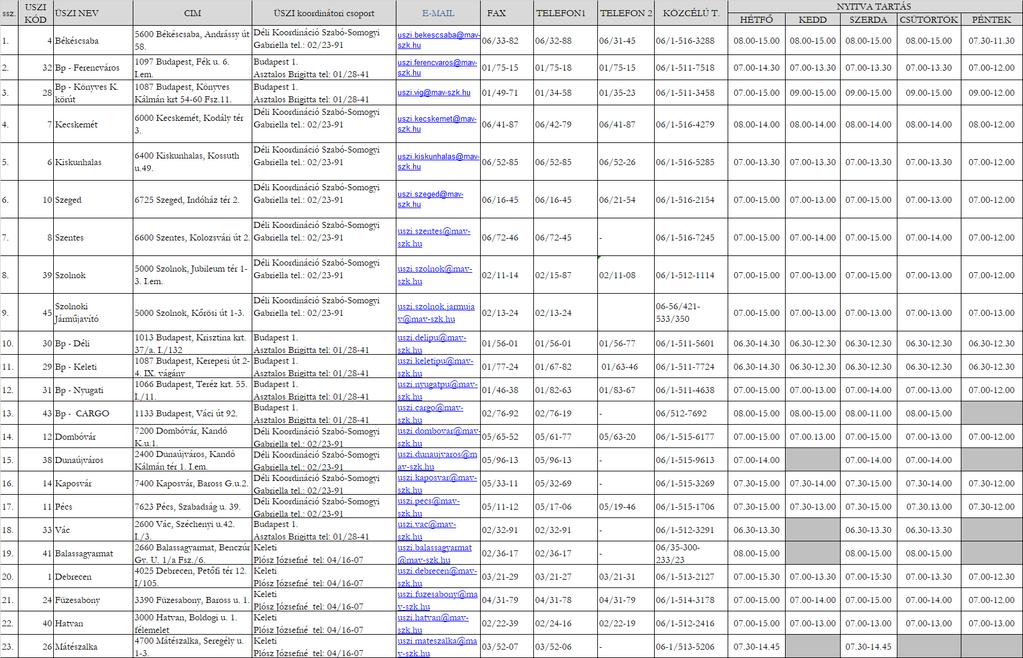1023x658 pixels.
Task: Select the NYITVA TARTÁS header cell
Action: 874,7
